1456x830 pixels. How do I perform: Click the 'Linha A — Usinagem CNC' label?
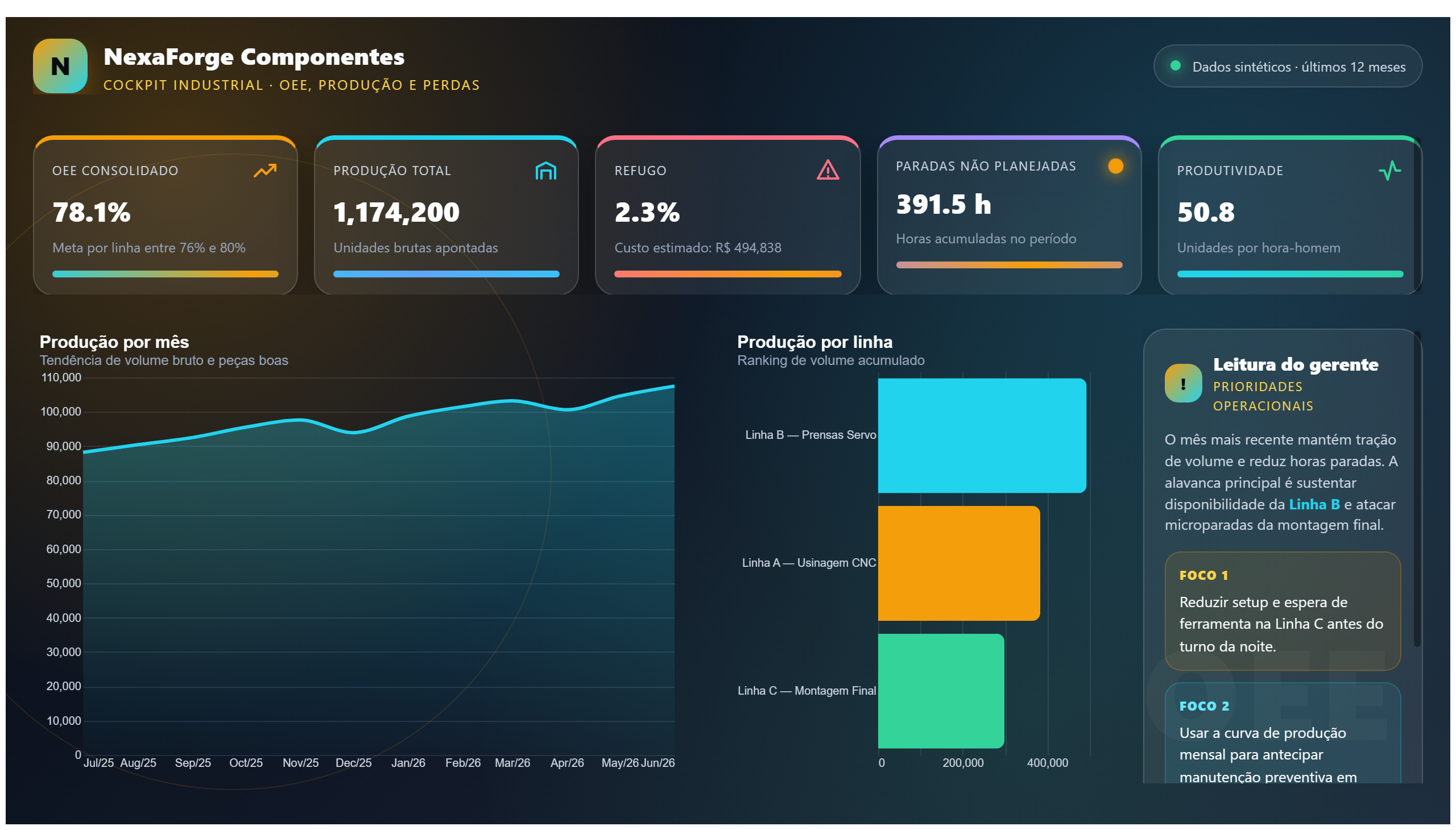[x=809, y=563]
